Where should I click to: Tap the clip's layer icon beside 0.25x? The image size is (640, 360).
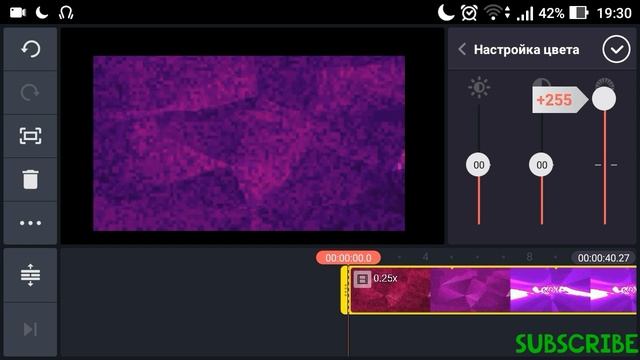(362, 279)
